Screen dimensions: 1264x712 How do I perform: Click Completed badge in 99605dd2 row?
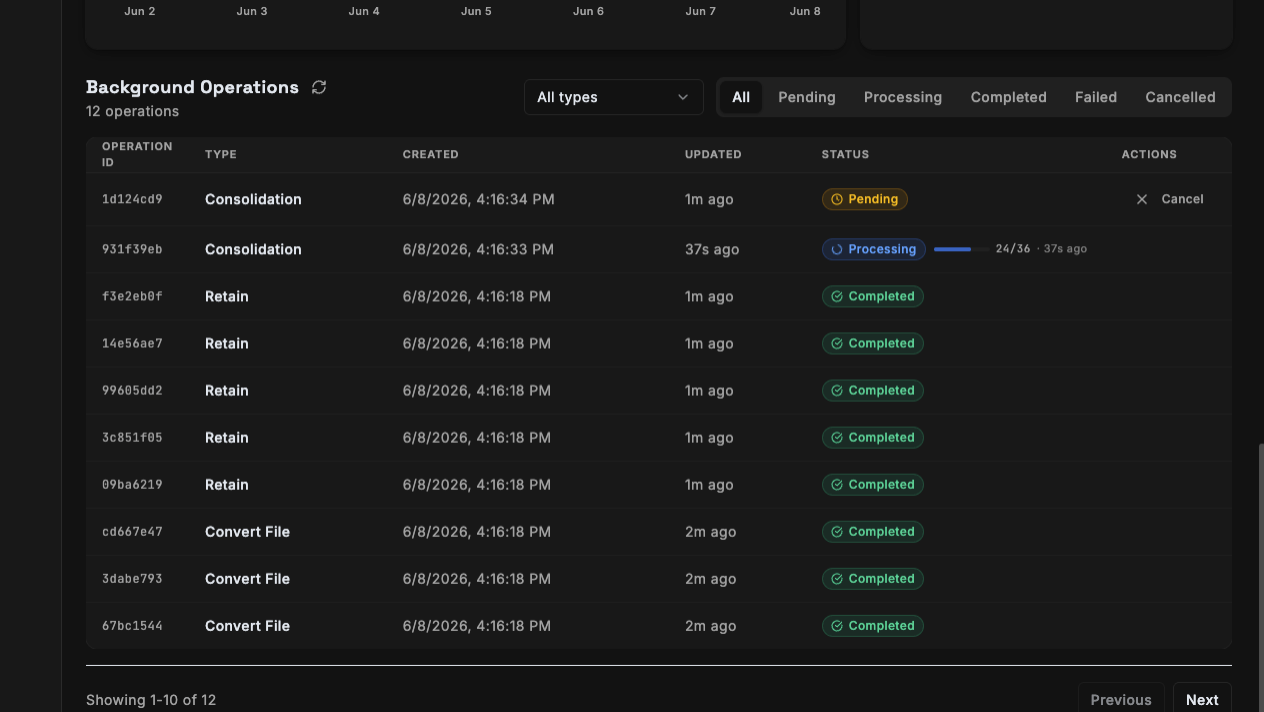873,390
